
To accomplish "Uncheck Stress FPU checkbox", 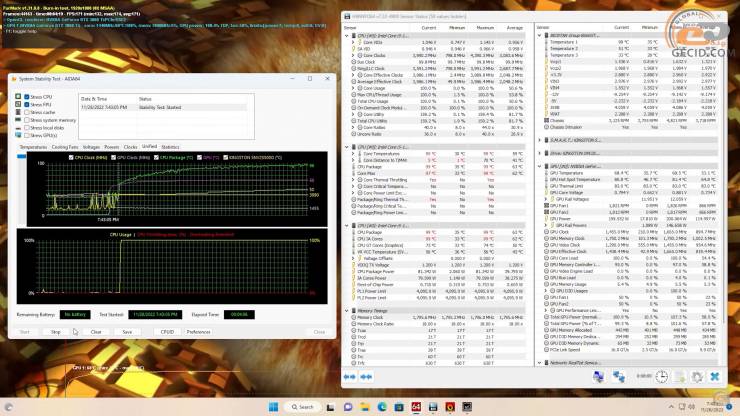I will tap(27, 104).
